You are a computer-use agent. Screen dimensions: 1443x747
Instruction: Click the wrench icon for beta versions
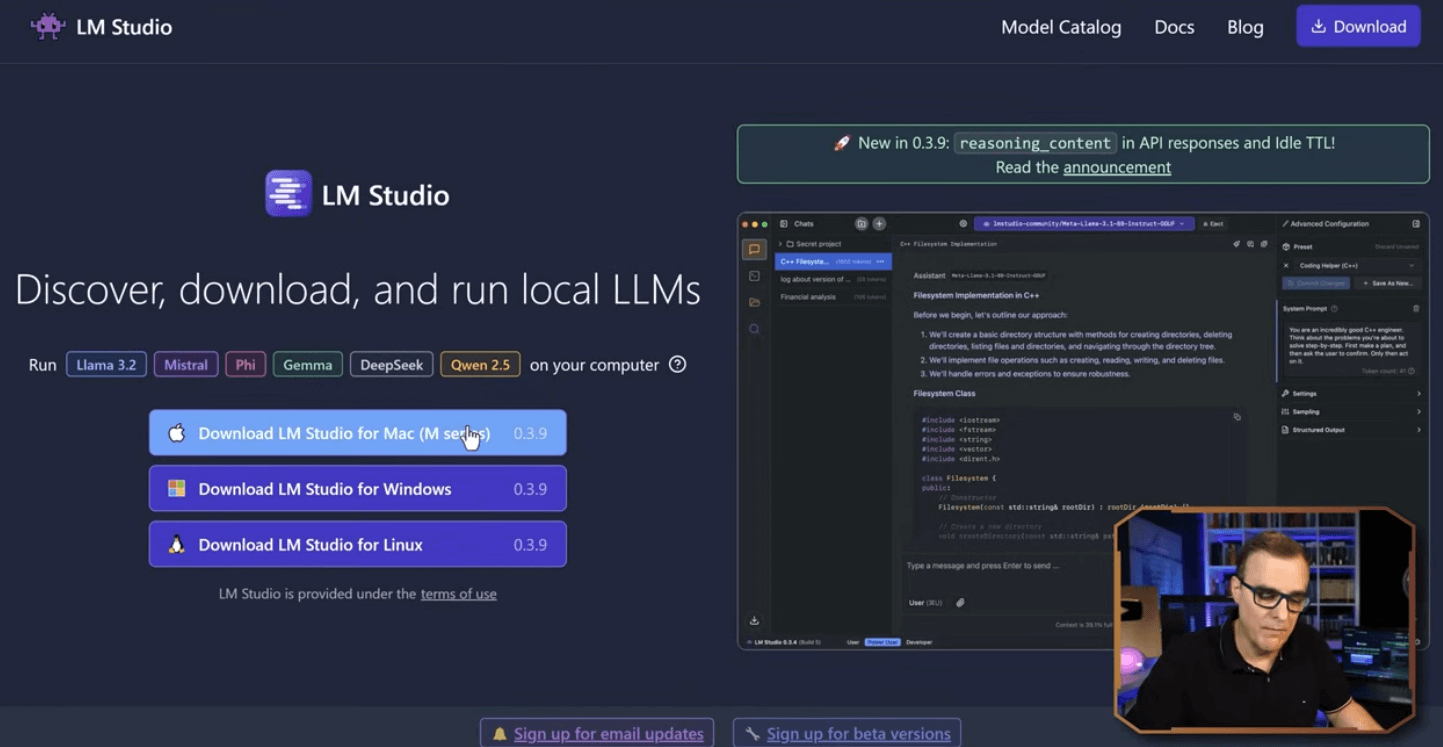pyautogui.click(x=752, y=734)
